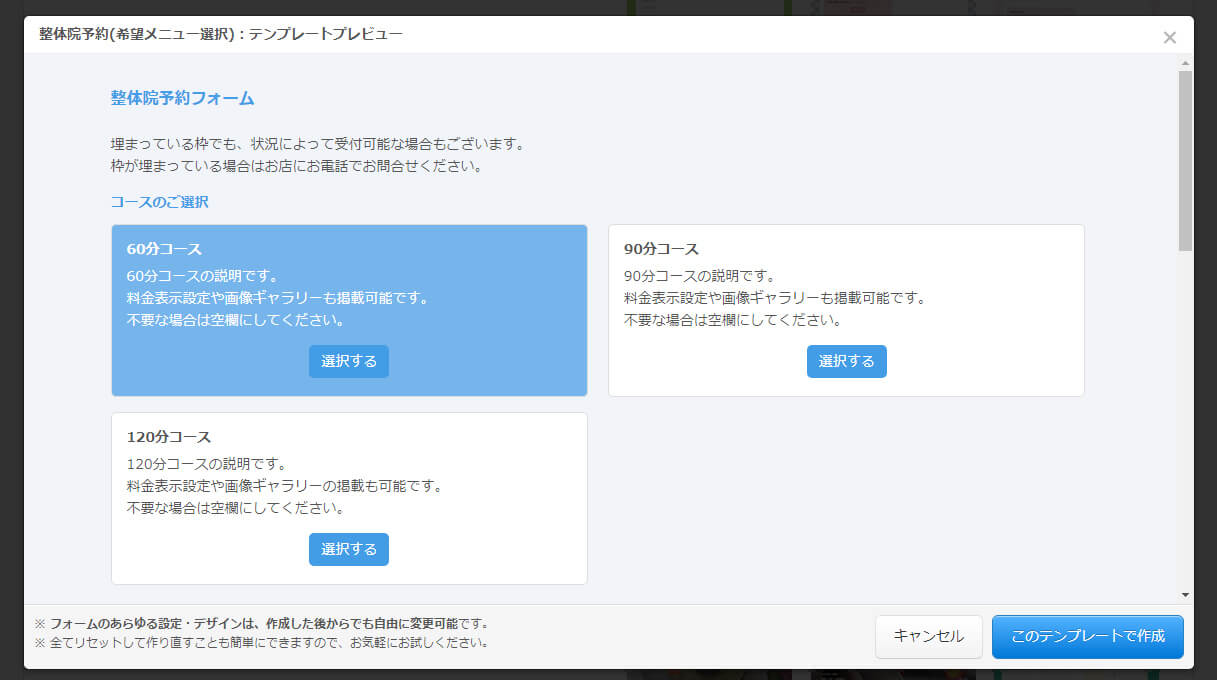Select the 60分コース card title
This screenshot has width=1217, height=680.
point(164,249)
